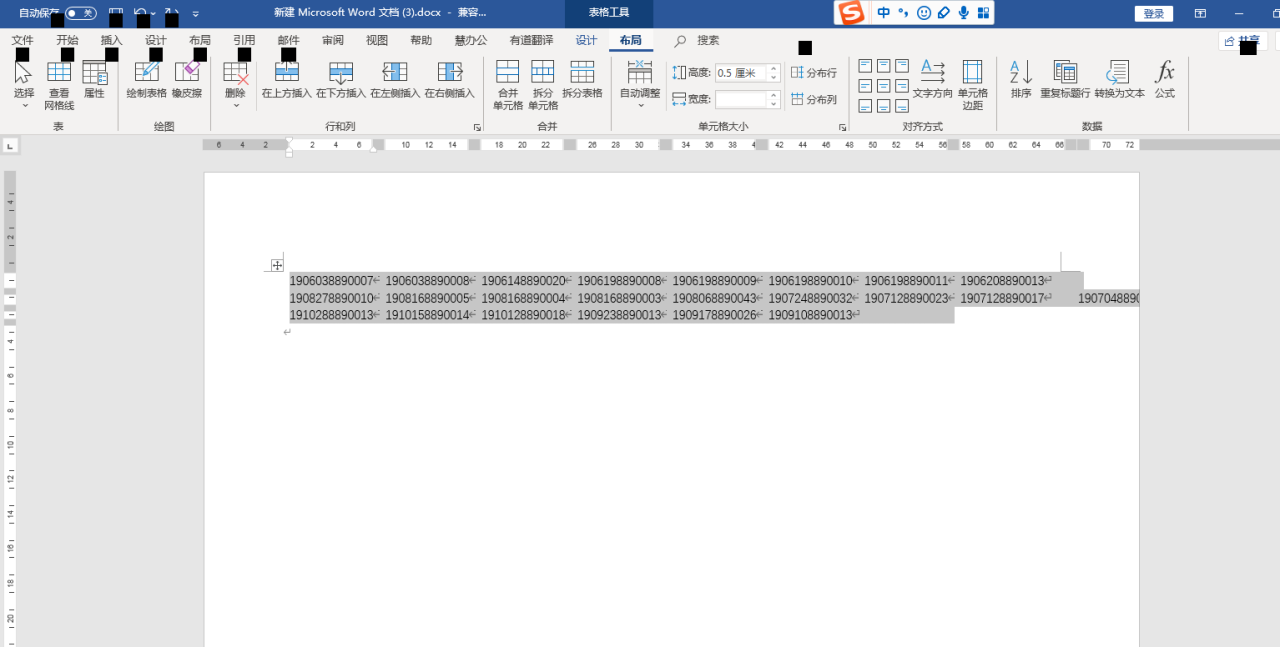Open Customize Quick Access Toolbar dropdown
Viewport: 1280px width, 647px height.
pyautogui.click(x=196, y=14)
